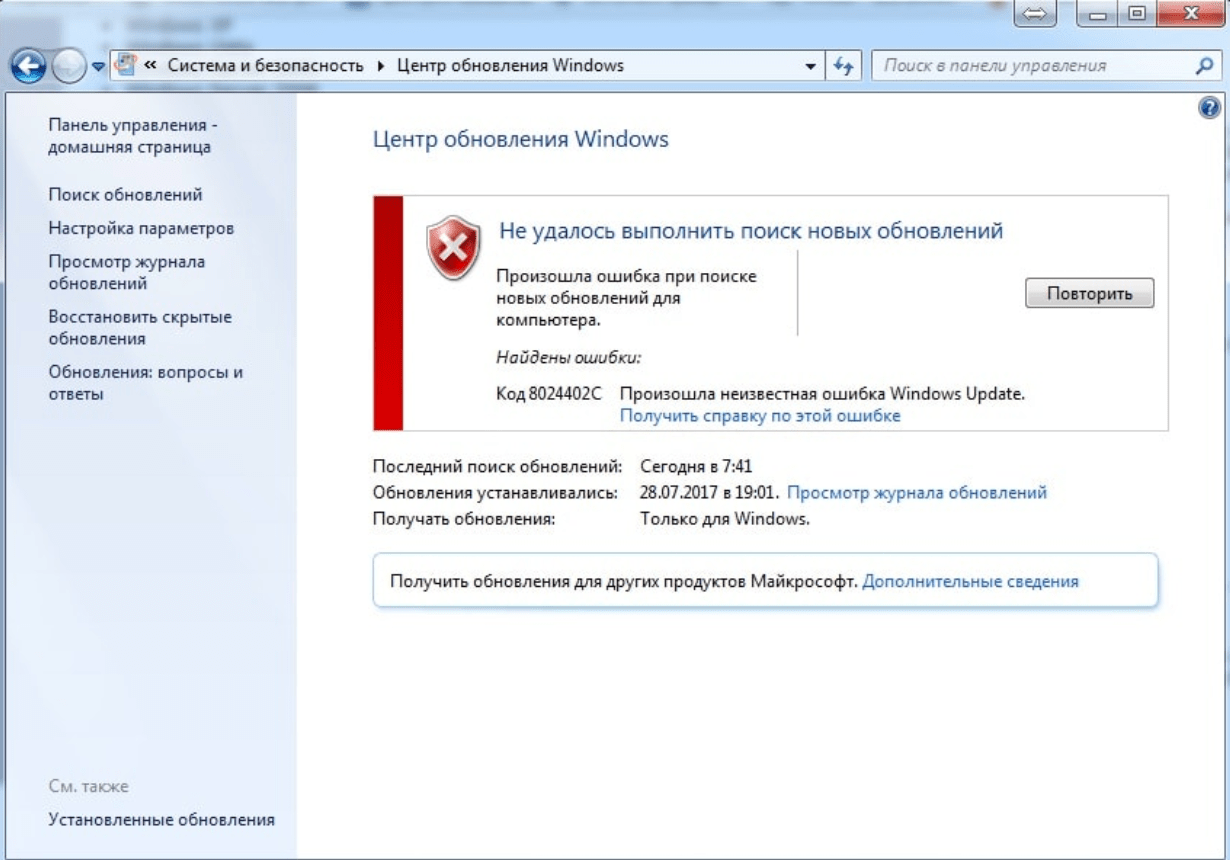Focus the Поиск в панели управления field
Screen dimensions: 1230x860
click(1030, 66)
